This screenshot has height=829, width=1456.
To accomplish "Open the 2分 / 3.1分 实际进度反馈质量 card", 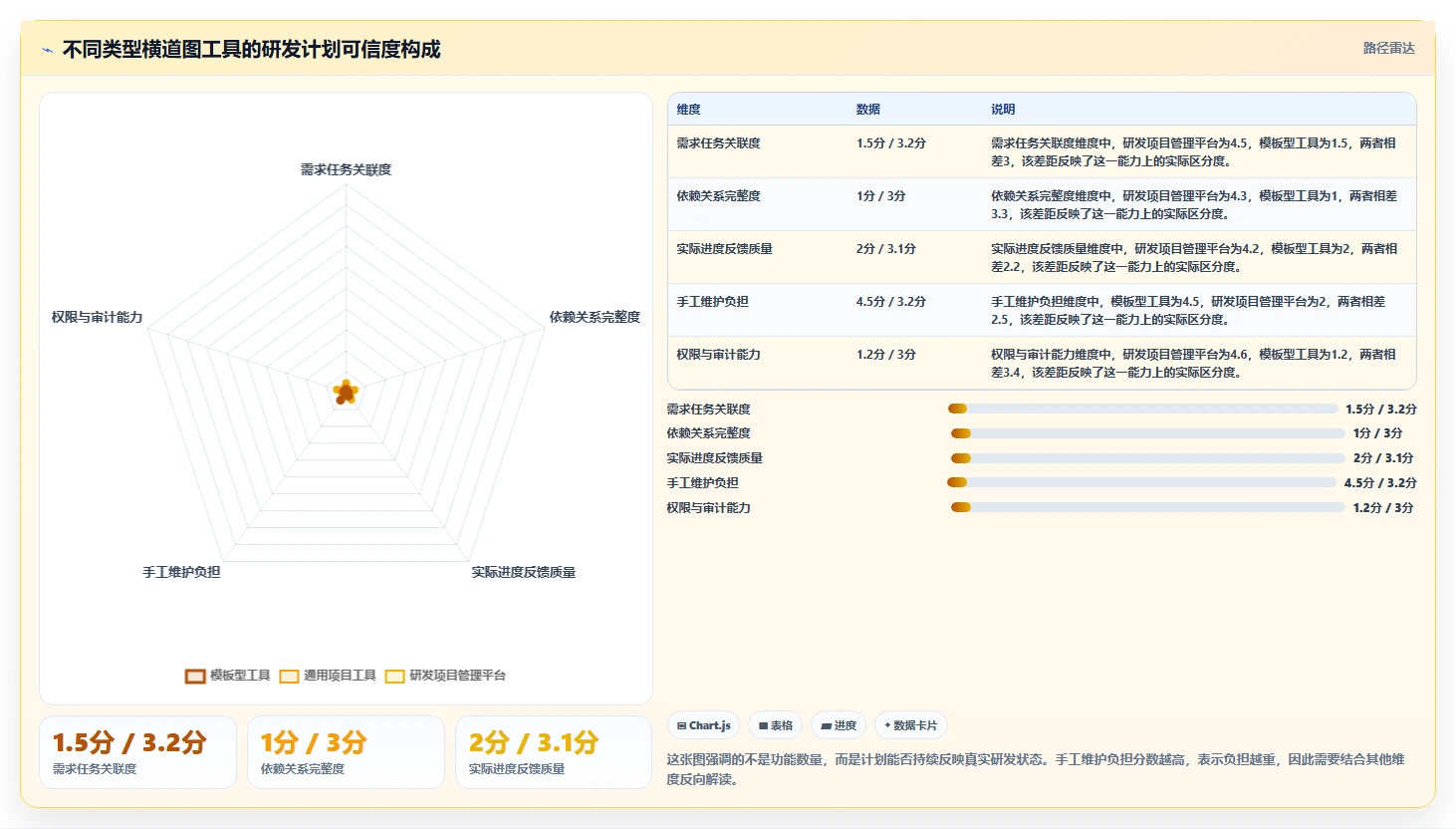I will [554, 752].
